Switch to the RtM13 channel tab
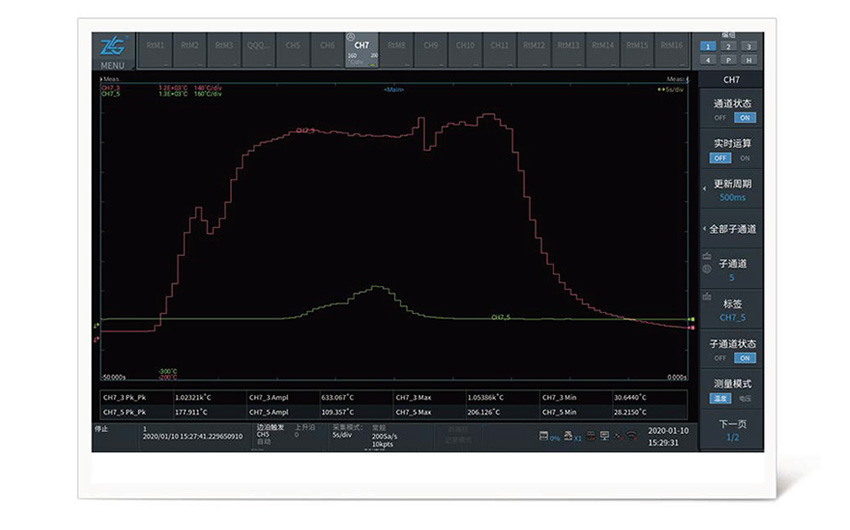This screenshot has height=530, width=850. point(568,50)
